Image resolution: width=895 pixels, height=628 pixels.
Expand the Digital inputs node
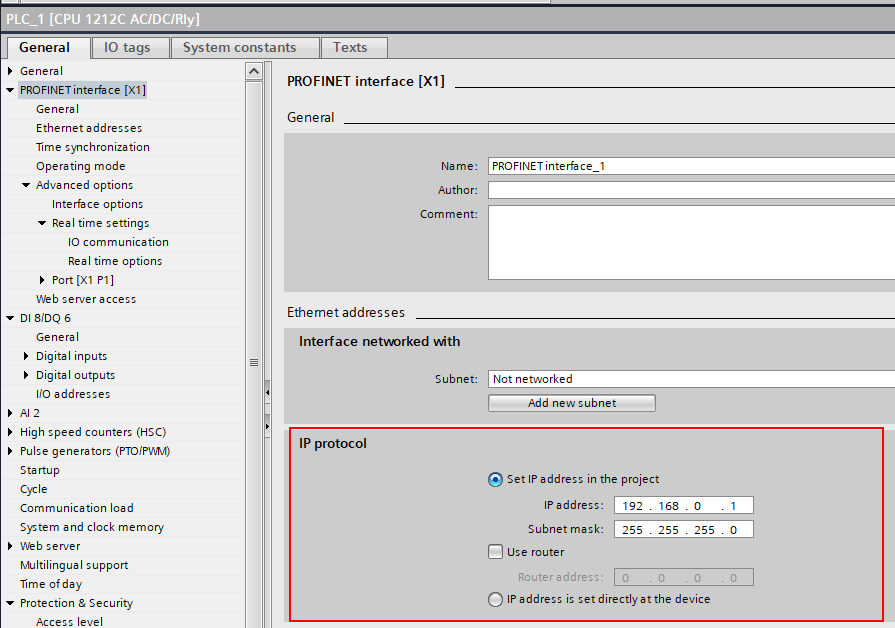[x=26, y=356]
